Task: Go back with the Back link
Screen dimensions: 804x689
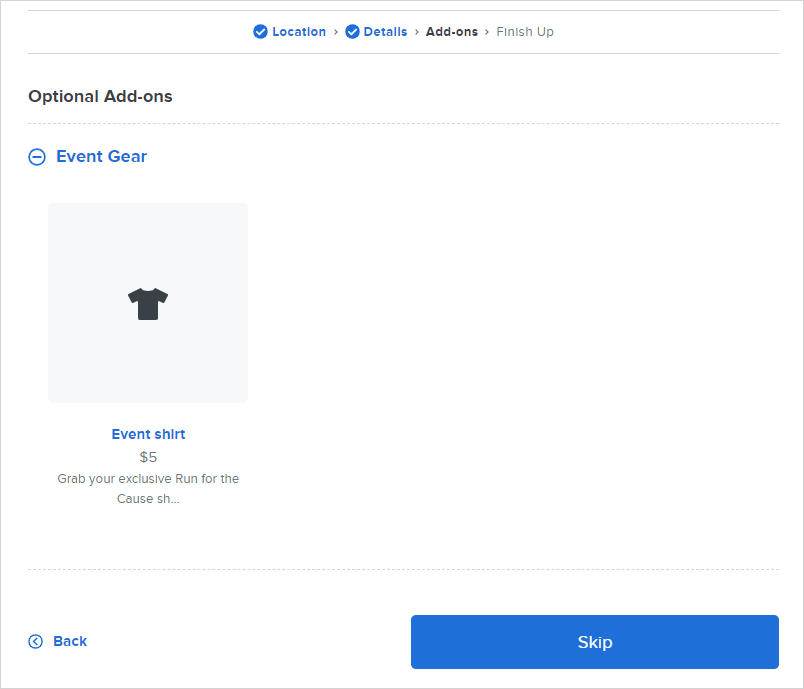Action: tap(70, 641)
